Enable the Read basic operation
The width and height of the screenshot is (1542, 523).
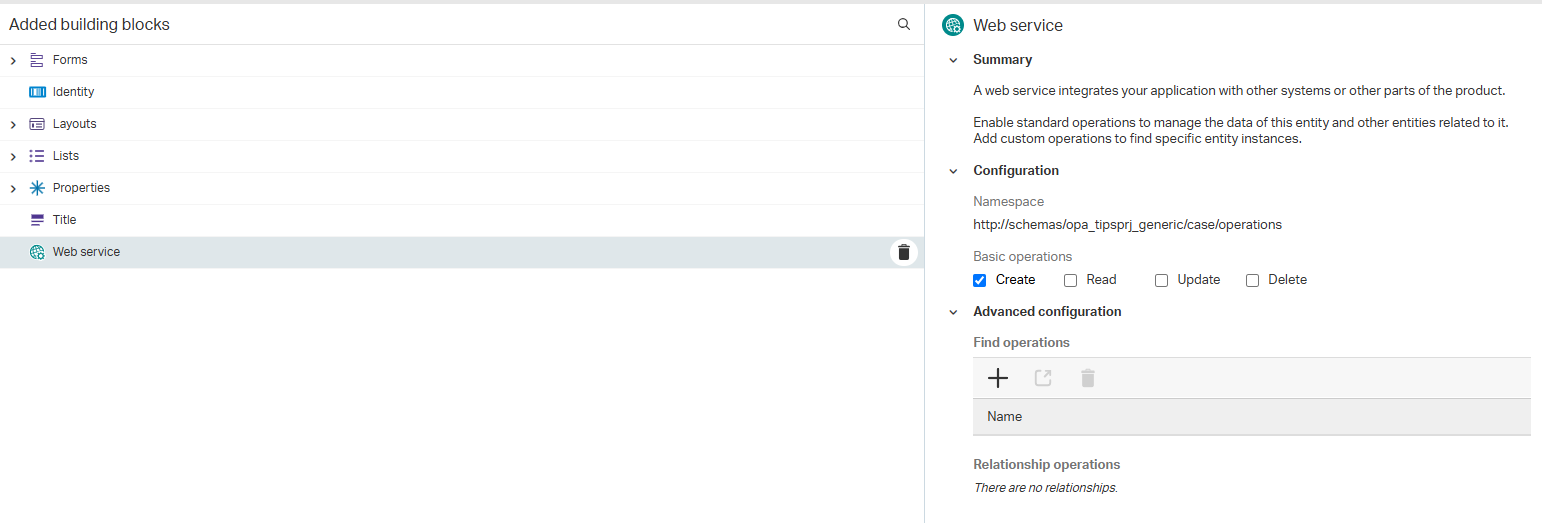pos(1070,280)
